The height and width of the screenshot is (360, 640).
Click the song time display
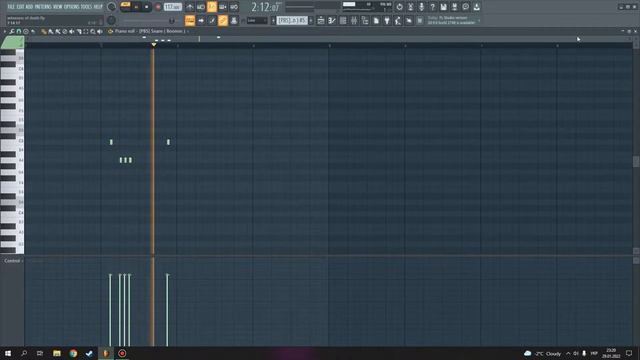pos(266,7)
